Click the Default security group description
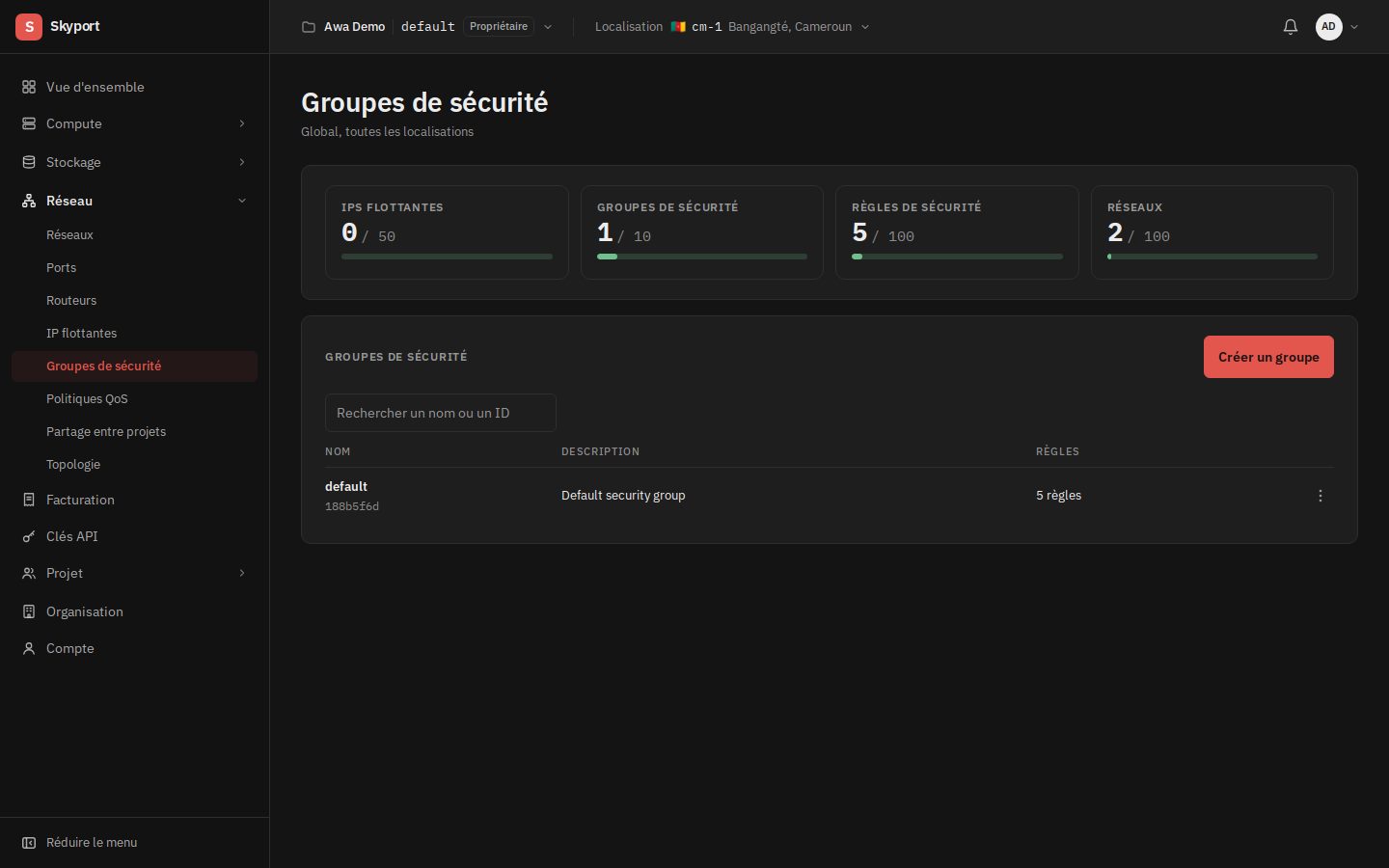The image size is (1389, 868). pyautogui.click(x=623, y=496)
